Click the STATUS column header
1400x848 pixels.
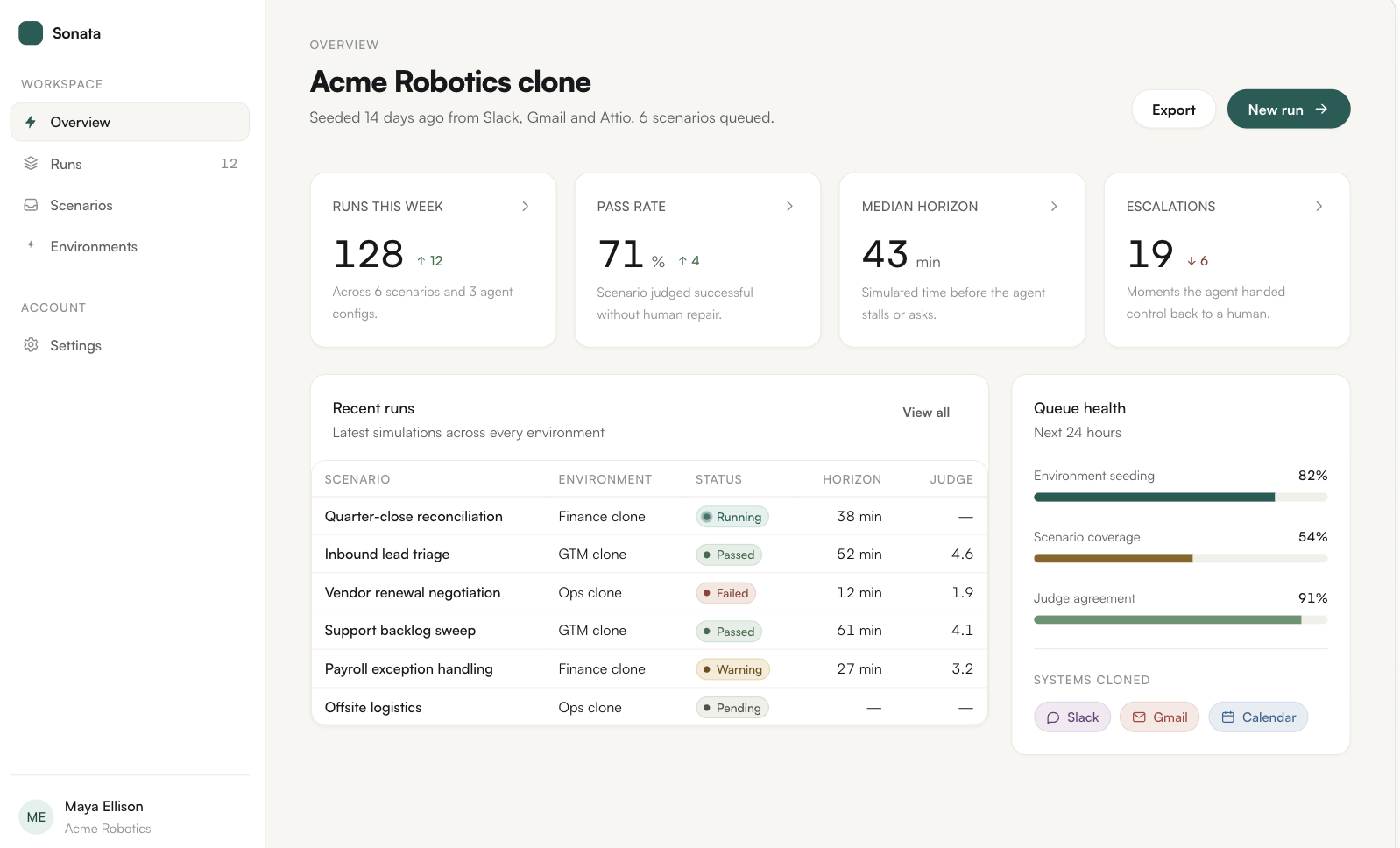pos(718,479)
